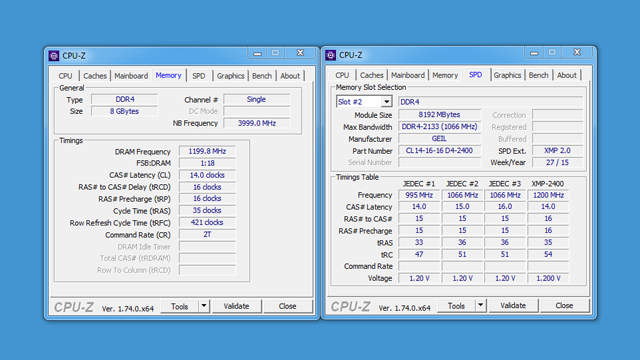Open Mainboard tab in left CPU-Z window
The height and width of the screenshot is (360, 640).
point(131,76)
